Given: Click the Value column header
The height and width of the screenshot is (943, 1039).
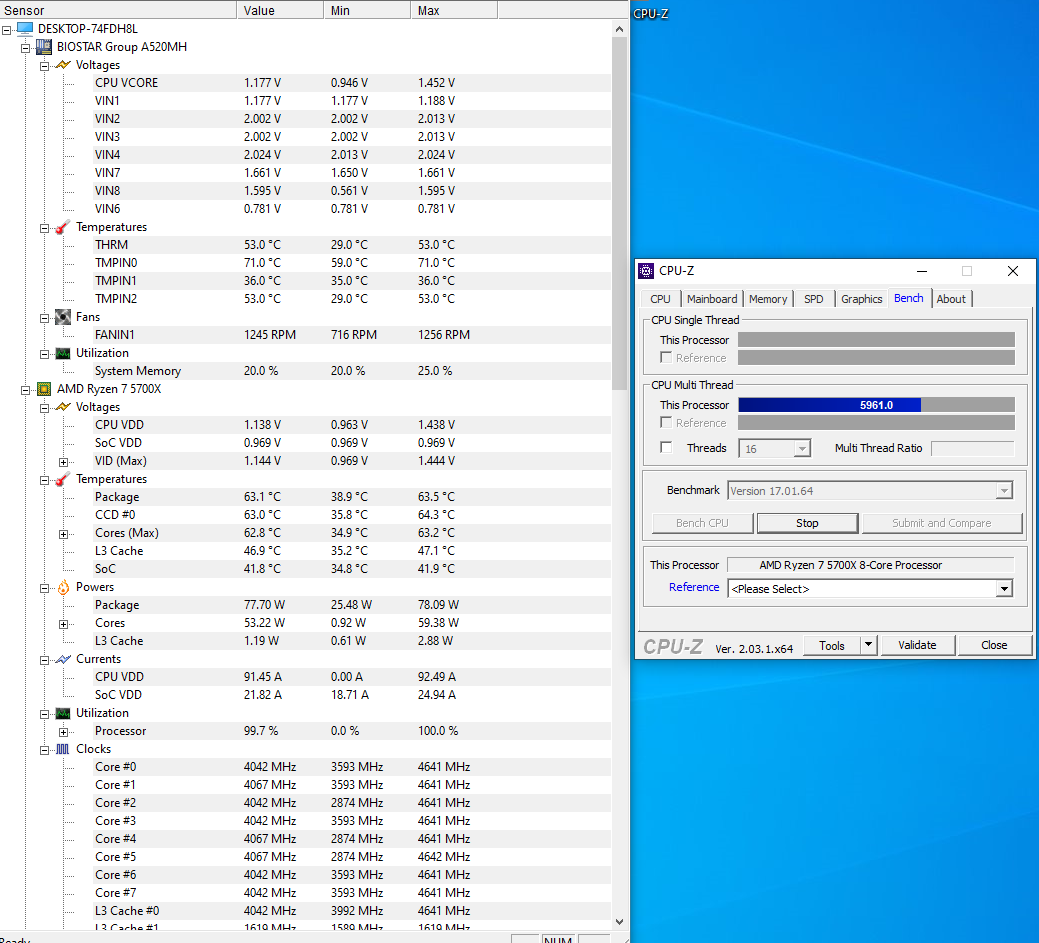Looking at the screenshot, I should (x=280, y=10).
